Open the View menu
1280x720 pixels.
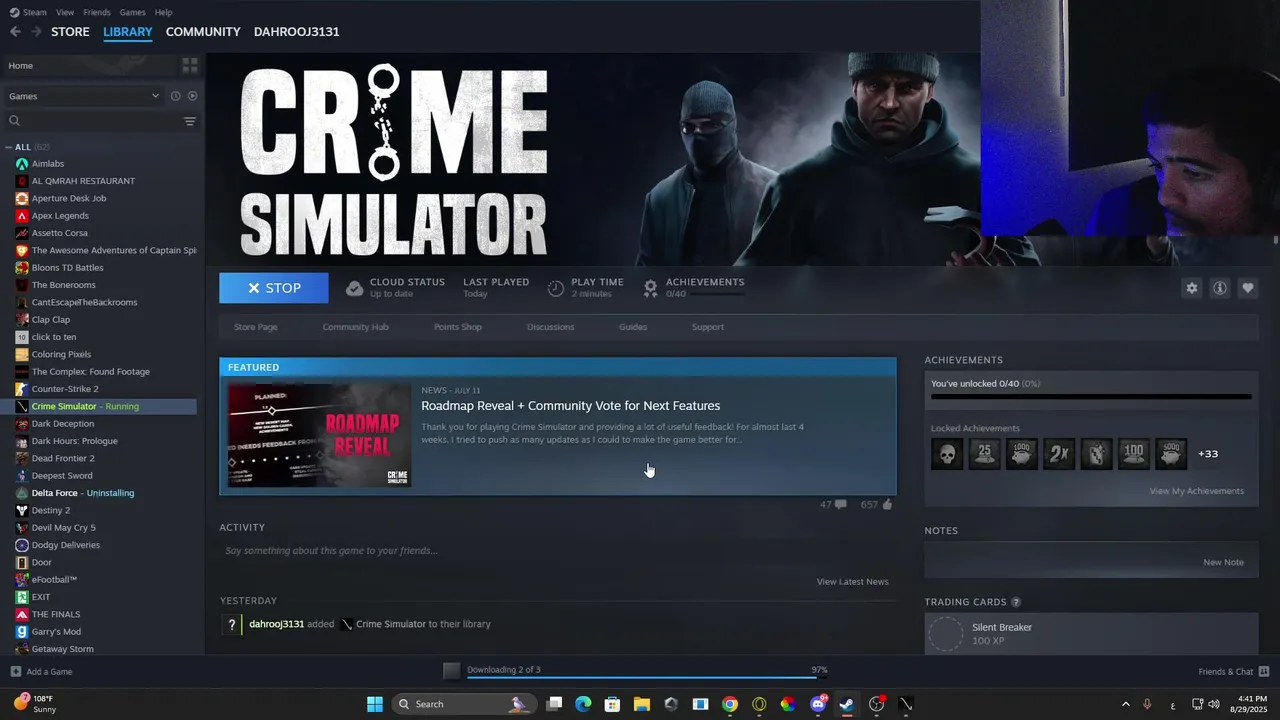[65, 12]
